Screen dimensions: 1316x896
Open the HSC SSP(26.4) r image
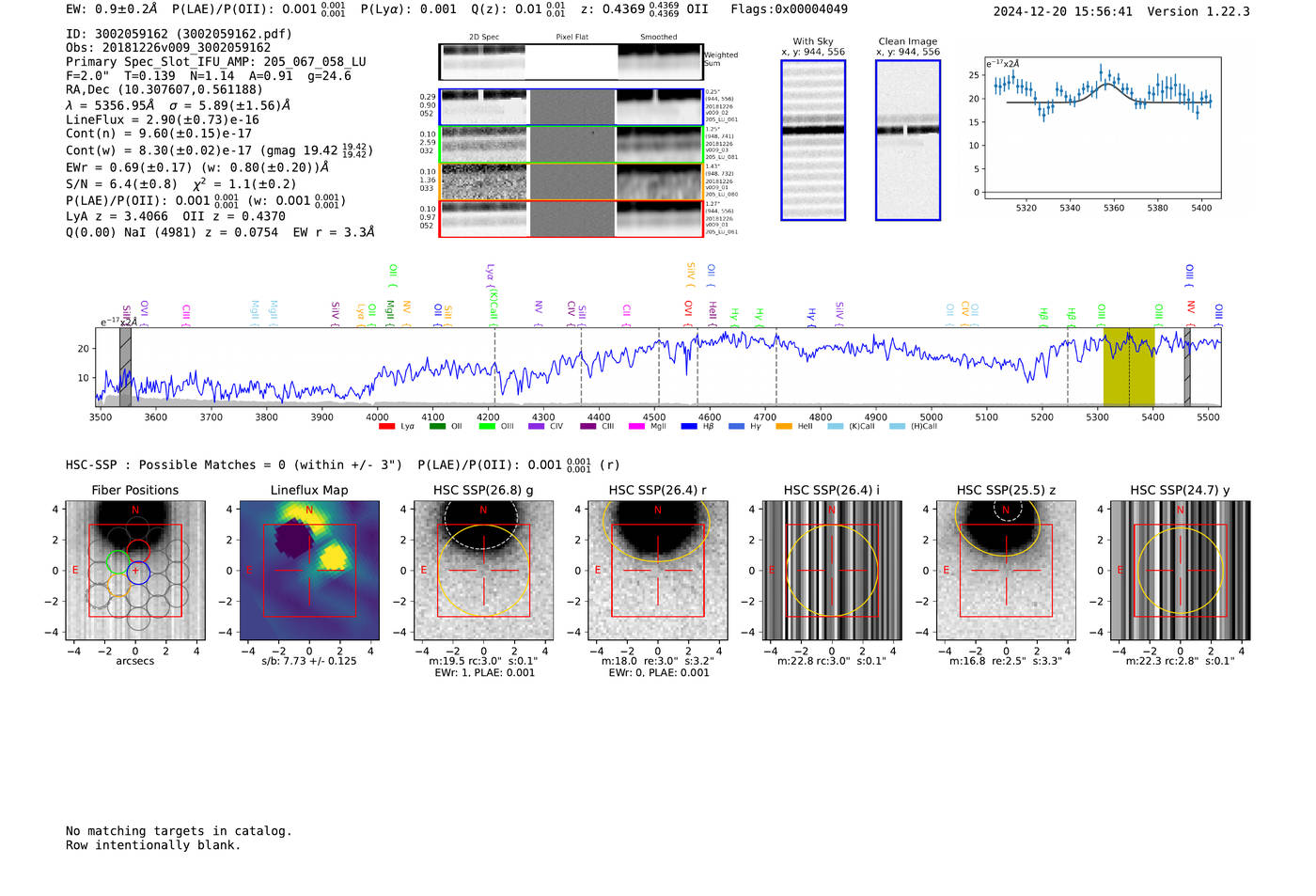658,571
